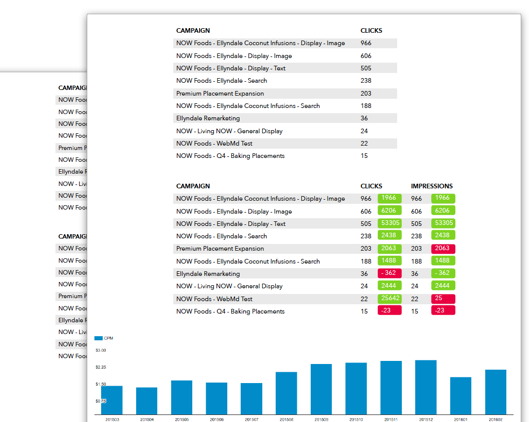Select the 201506 bar in the CPM chart
The height and width of the screenshot is (422, 529).
[217, 398]
